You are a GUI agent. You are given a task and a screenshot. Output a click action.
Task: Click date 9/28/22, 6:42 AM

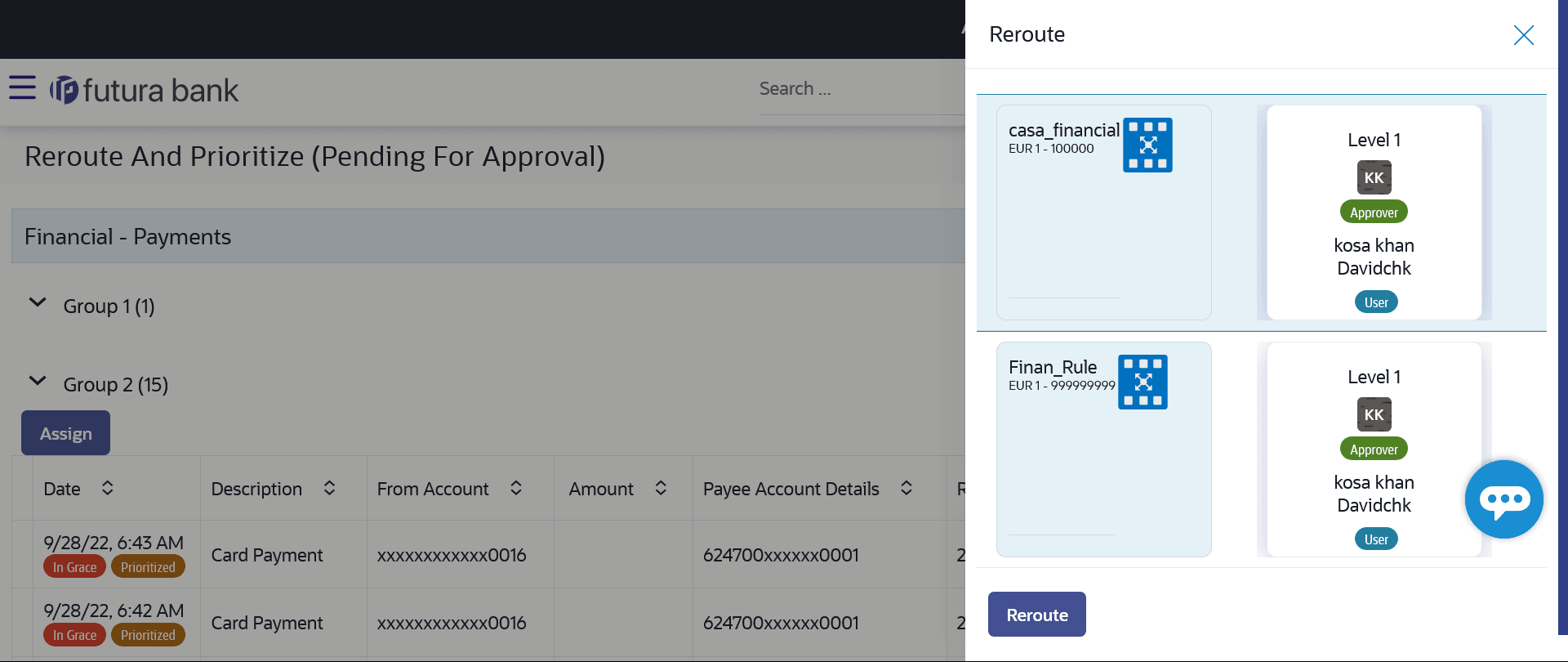[114, 611]
